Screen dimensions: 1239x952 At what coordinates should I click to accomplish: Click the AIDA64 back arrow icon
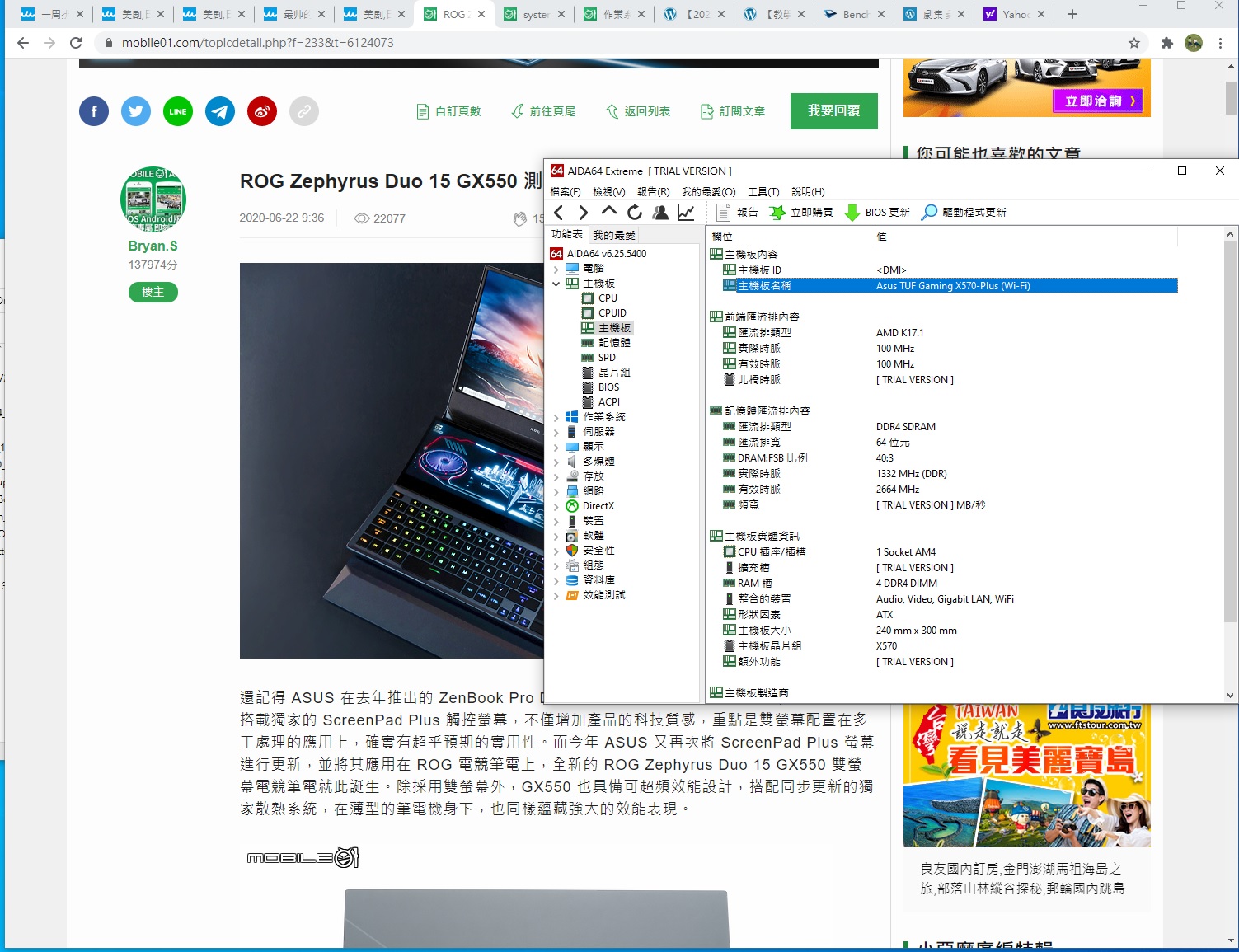click(559, 213)
